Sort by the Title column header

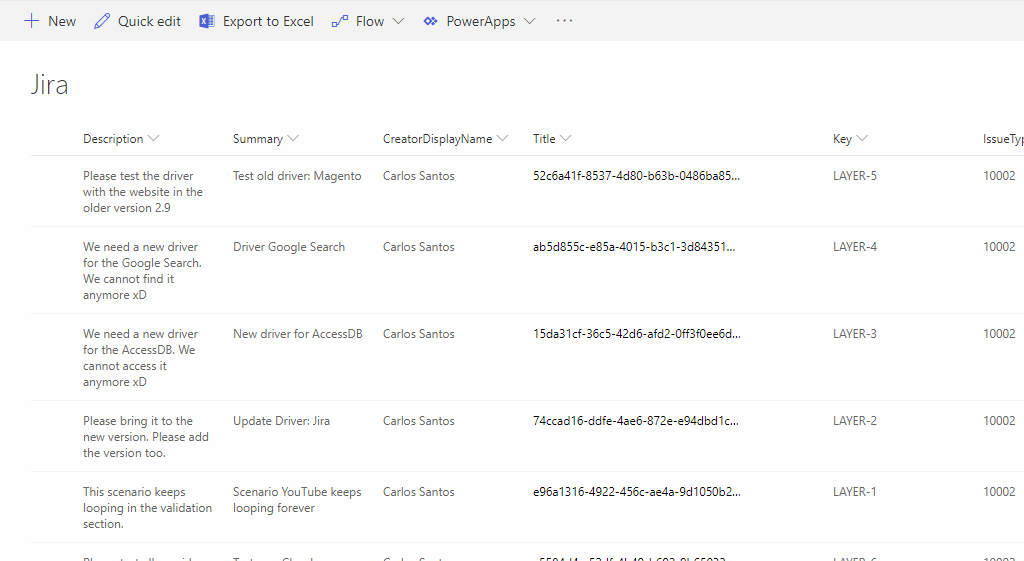pyautogui.click(x=544, y=139)
